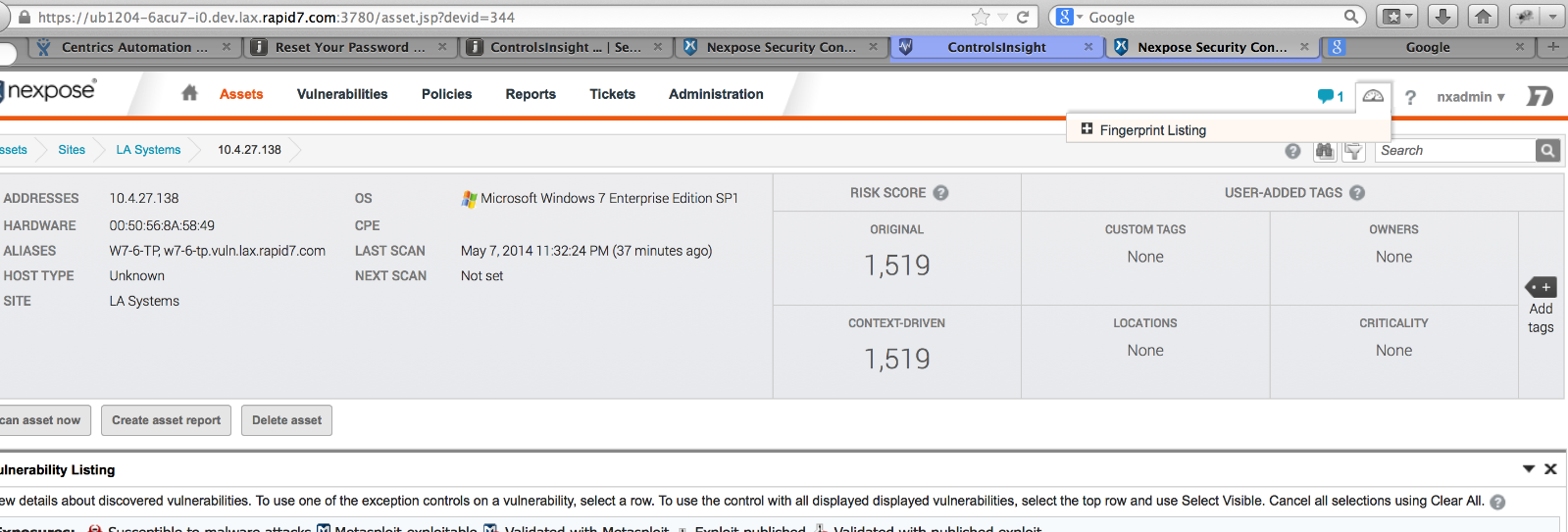1568x532 pixels.
Task: Click the LA Systems breadcrumb link
Action: pyautogui.click(x=148, y=150)
